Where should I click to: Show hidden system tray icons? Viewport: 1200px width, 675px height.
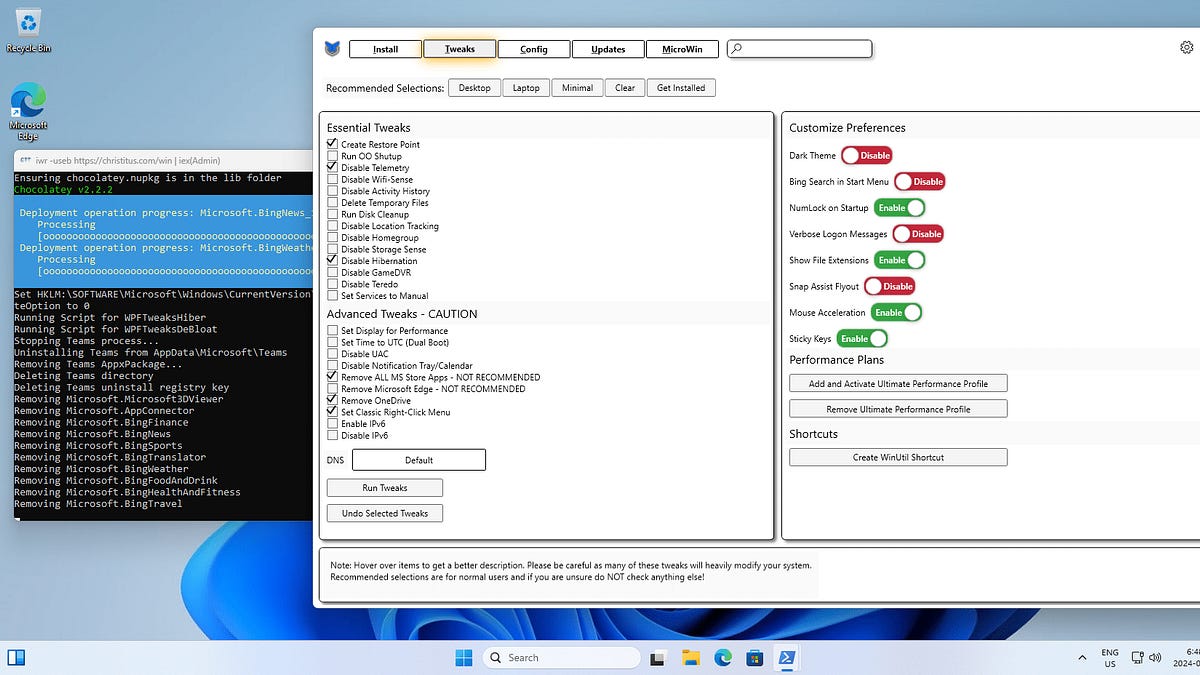click(1083, 658)
